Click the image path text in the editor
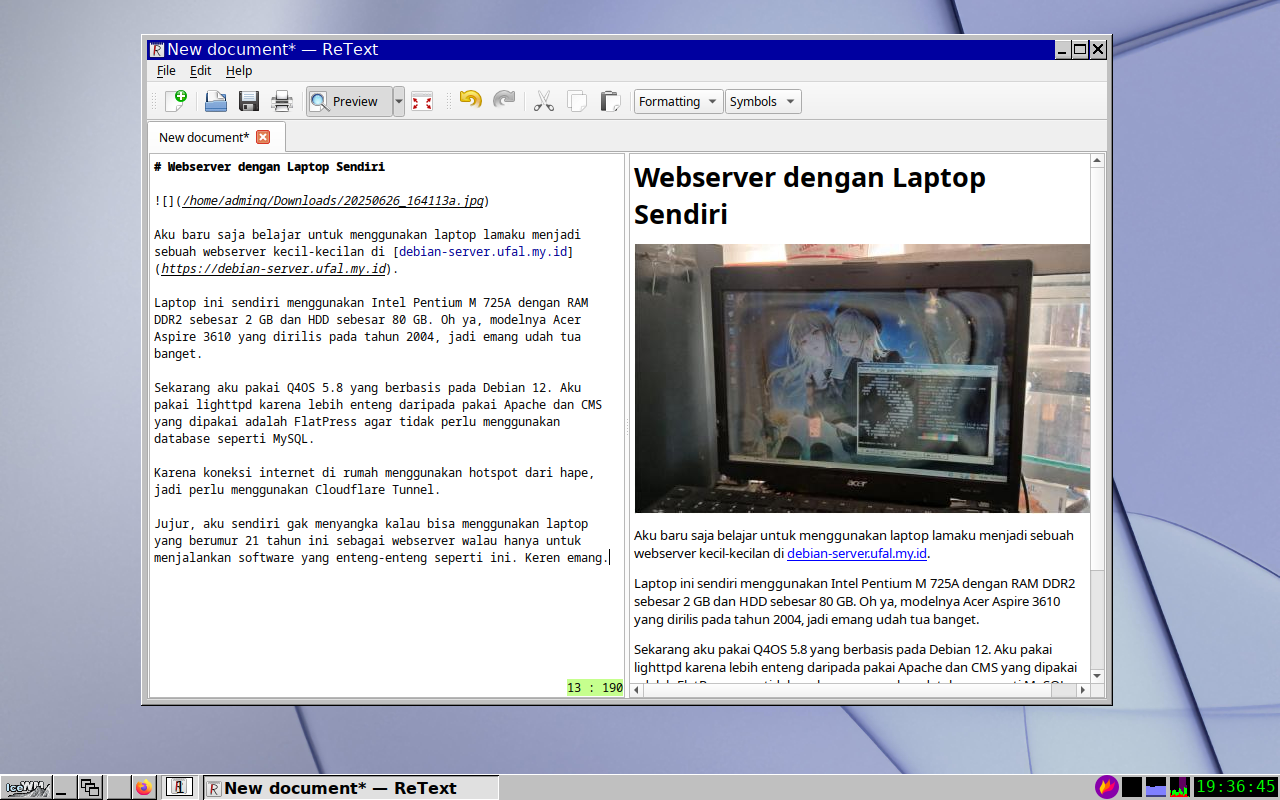Image resolution: width=1280 pixels, height=800 pixels. tap(335, 201)
